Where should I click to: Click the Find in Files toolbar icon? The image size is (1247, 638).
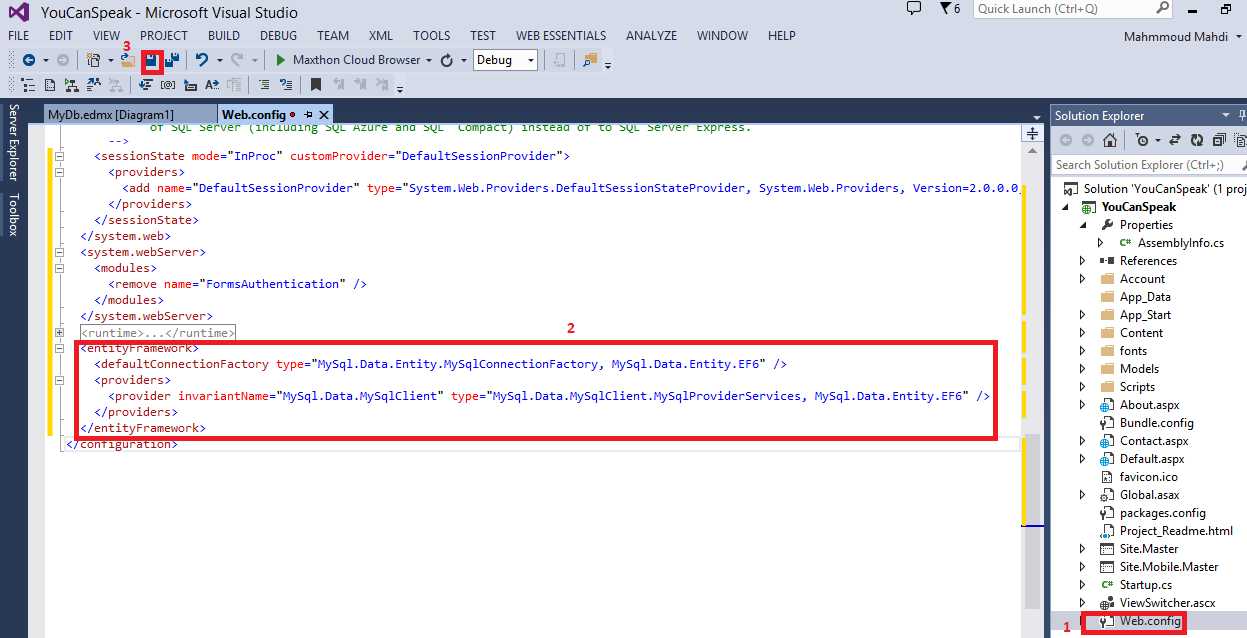click(589, 60)
